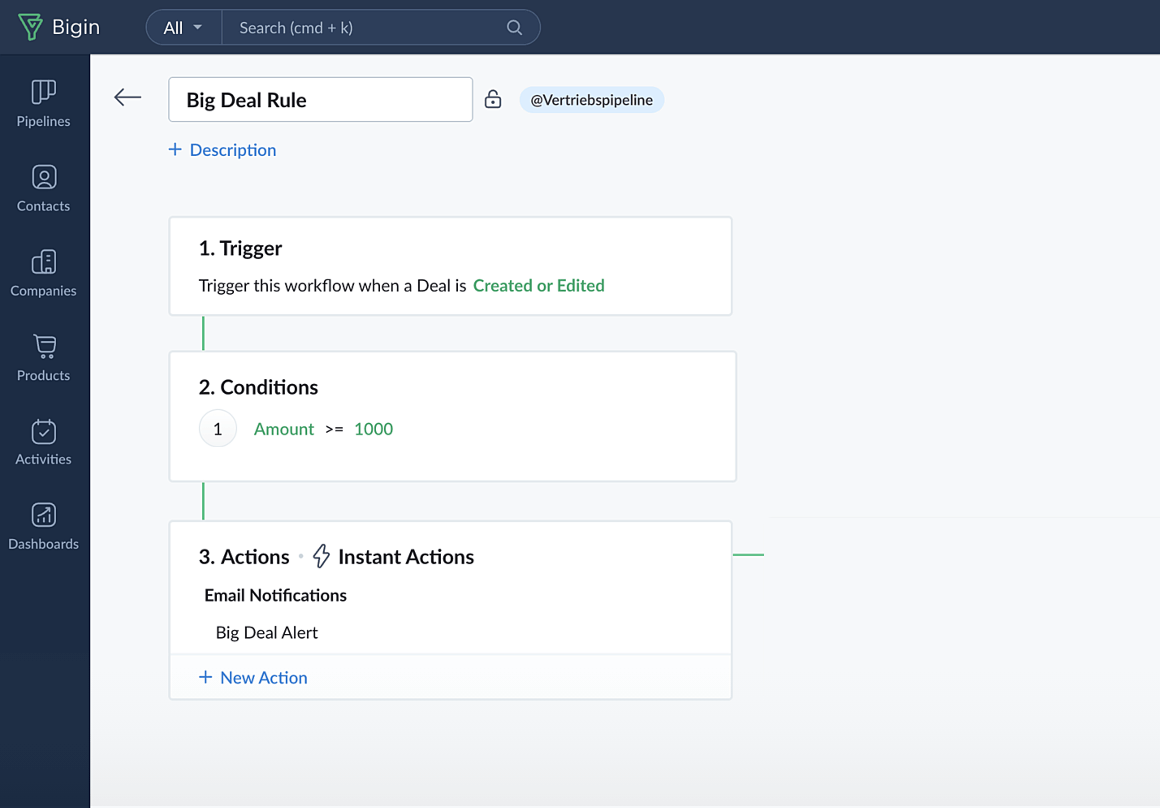Add a New Action
Screen dimensions: 1160x808
point(253,678)
